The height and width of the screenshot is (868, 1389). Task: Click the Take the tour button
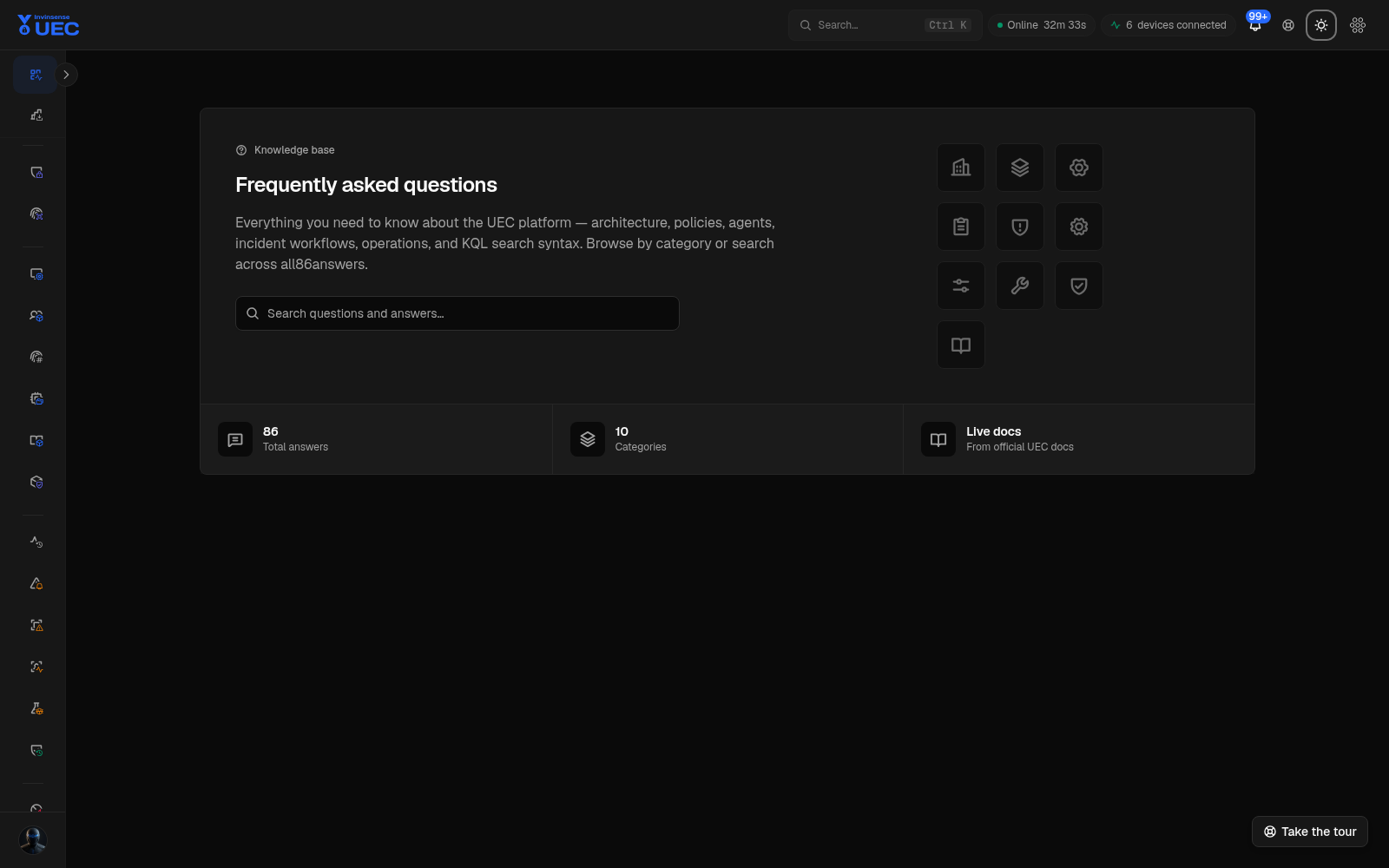click(x=1310, y=832)
